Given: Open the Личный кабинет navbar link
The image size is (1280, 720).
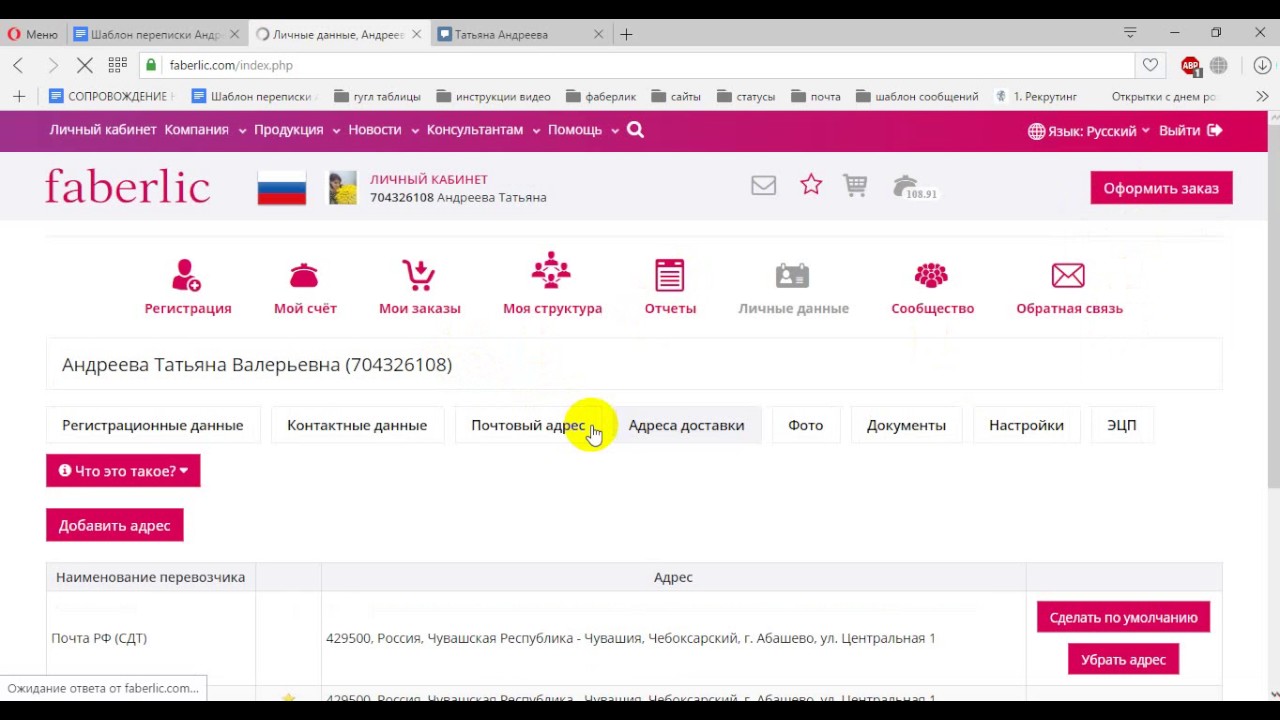Looking at the screenshot, I should [x=103, y=130].
